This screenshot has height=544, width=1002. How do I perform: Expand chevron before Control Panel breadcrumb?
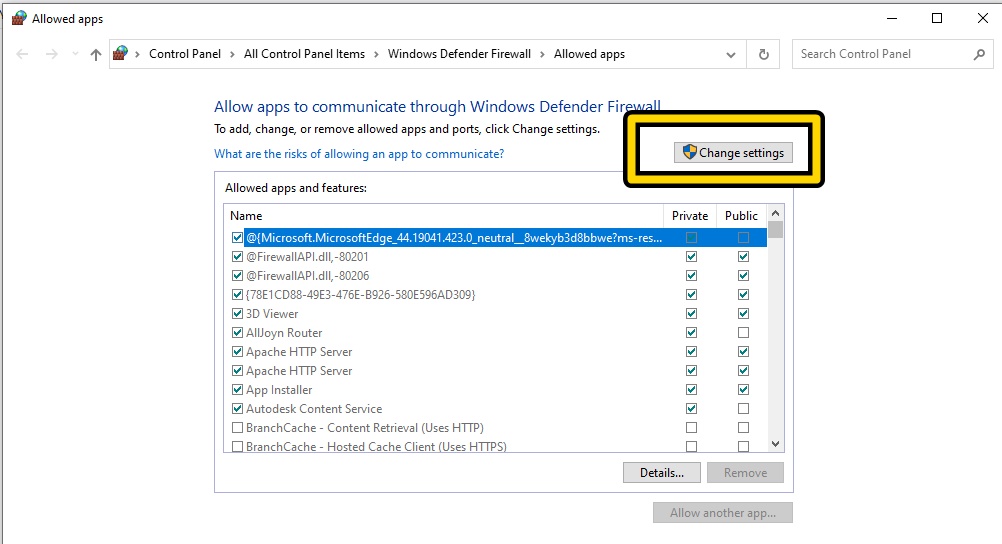(137, 54)
